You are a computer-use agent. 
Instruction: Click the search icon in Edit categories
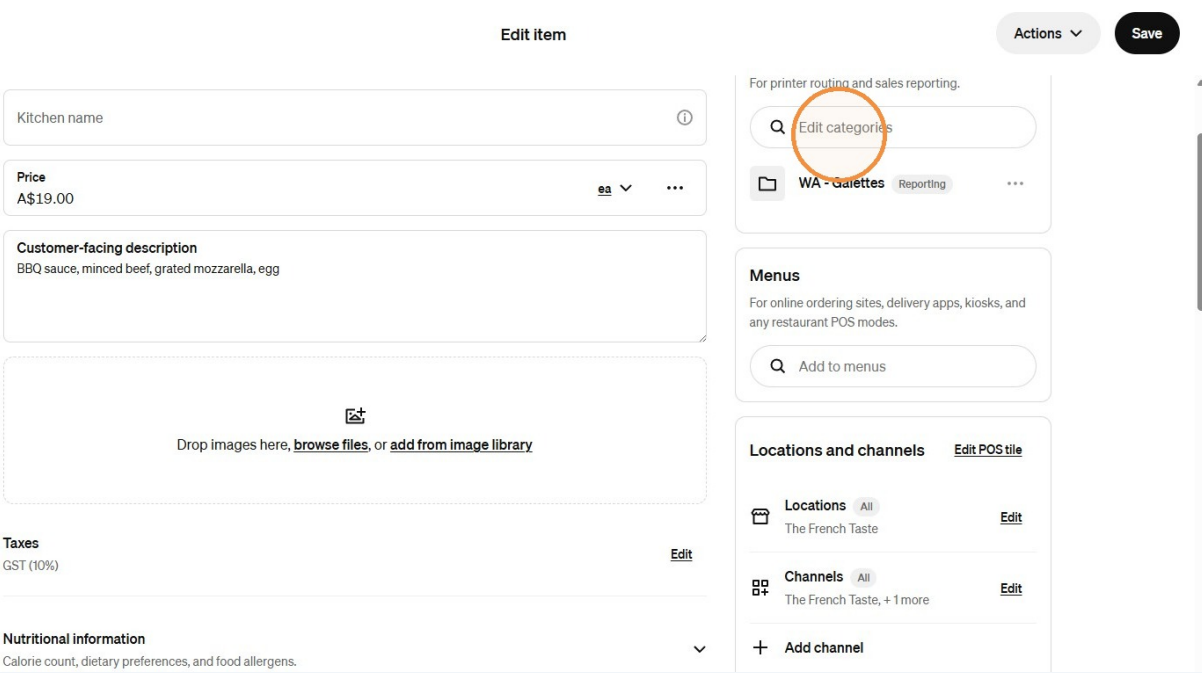point(777,128)
